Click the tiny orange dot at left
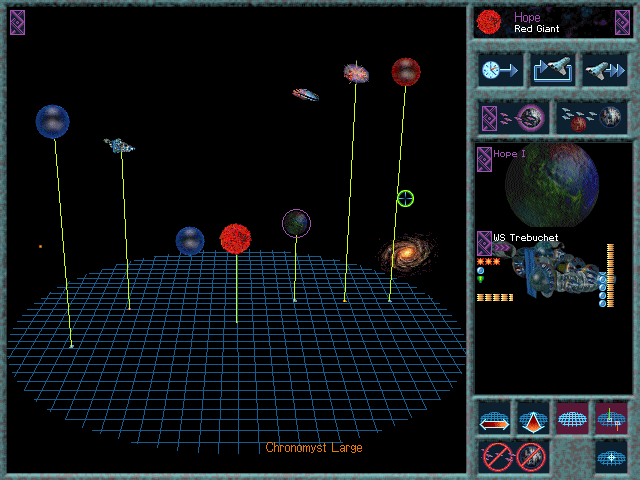 coord(40,247)
